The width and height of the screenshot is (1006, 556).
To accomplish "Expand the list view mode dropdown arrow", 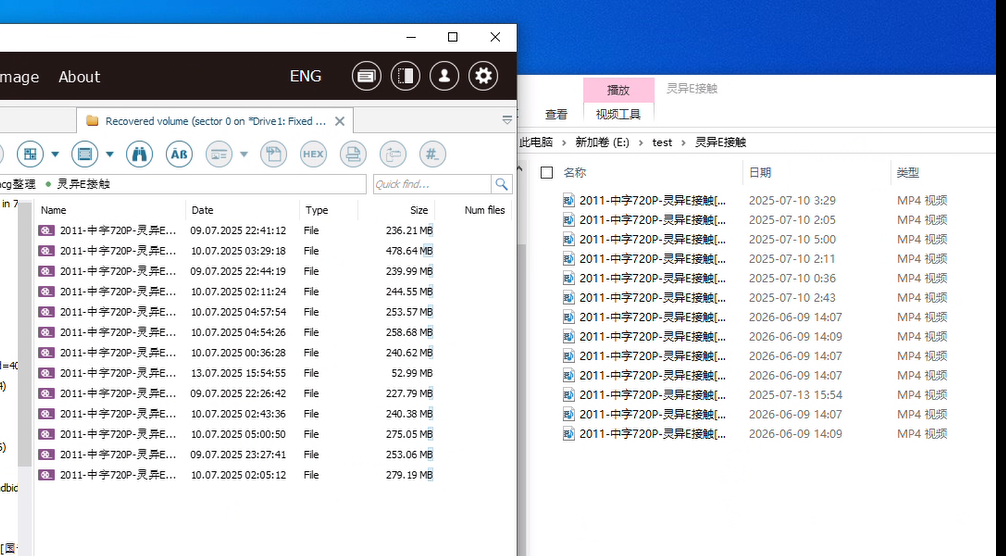I will 110,154.
